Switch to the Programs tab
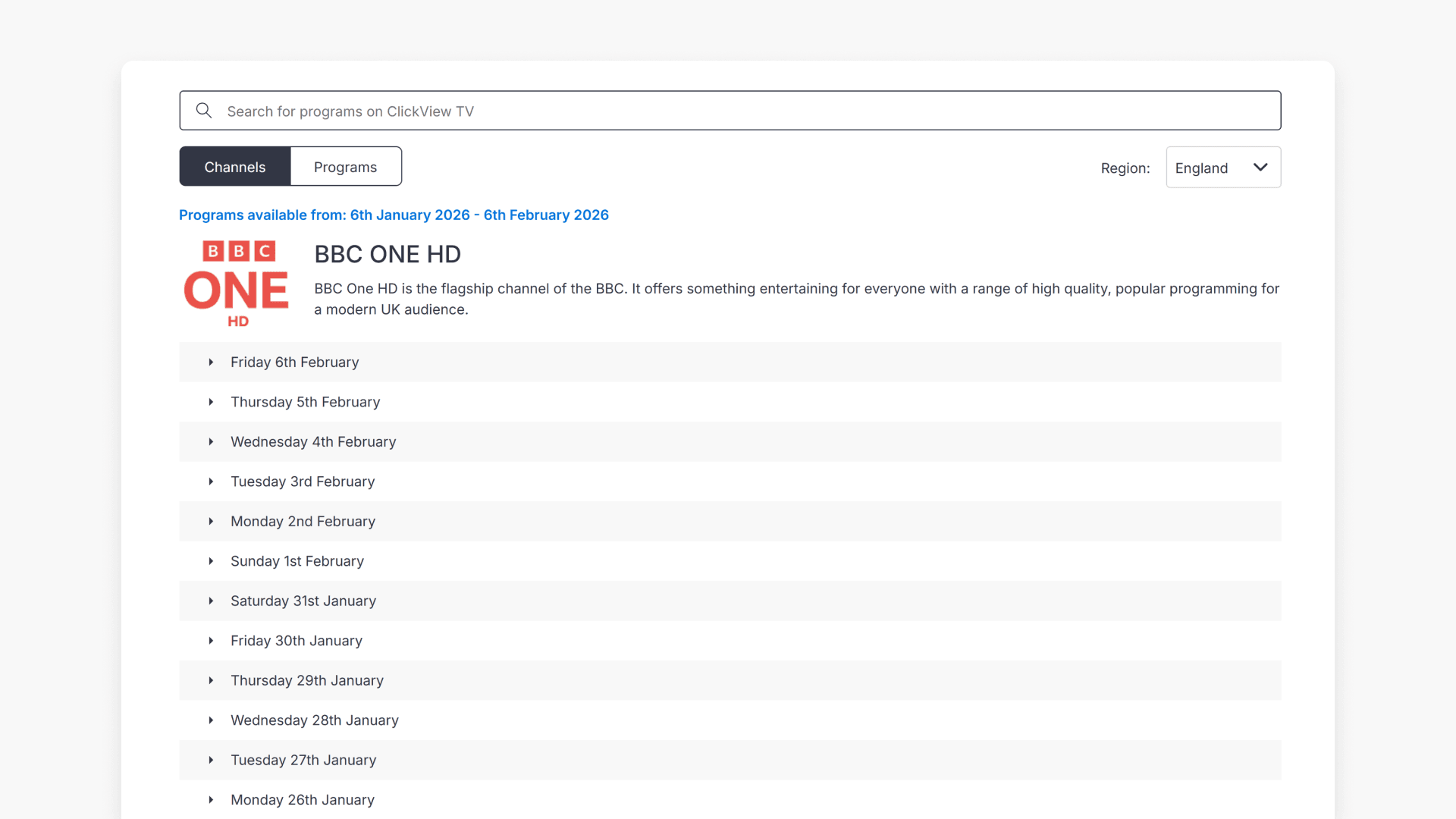The image size is (1456, 819). pyautogui.click(x=345, y=167)
